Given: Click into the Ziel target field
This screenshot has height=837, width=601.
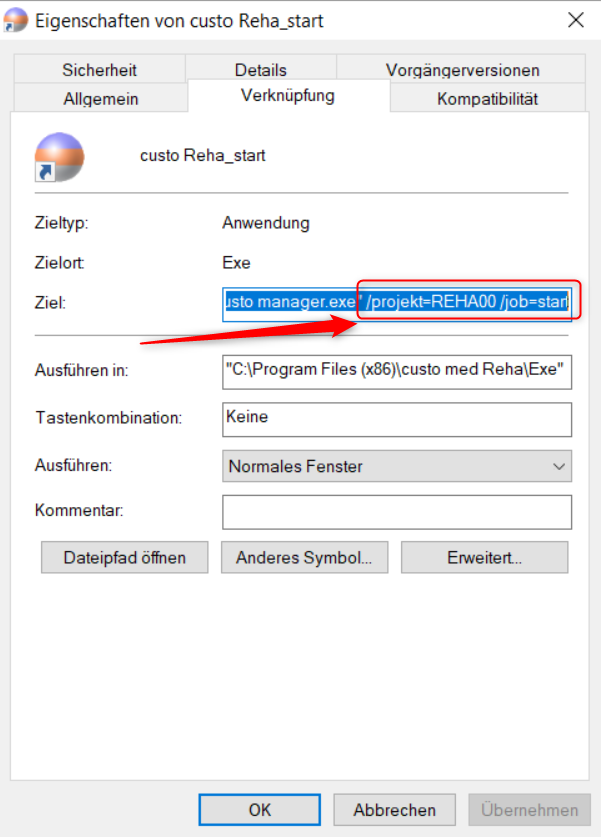Looking at the screenshot, I should (x=397, y=304).
